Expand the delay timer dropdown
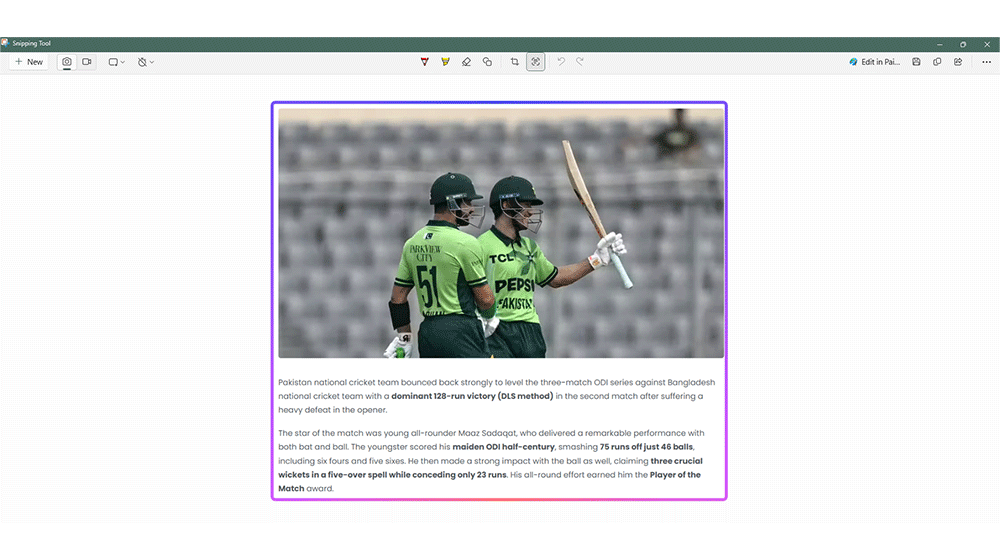This screenshot has height=560, width=1000. tap(146, 62)
